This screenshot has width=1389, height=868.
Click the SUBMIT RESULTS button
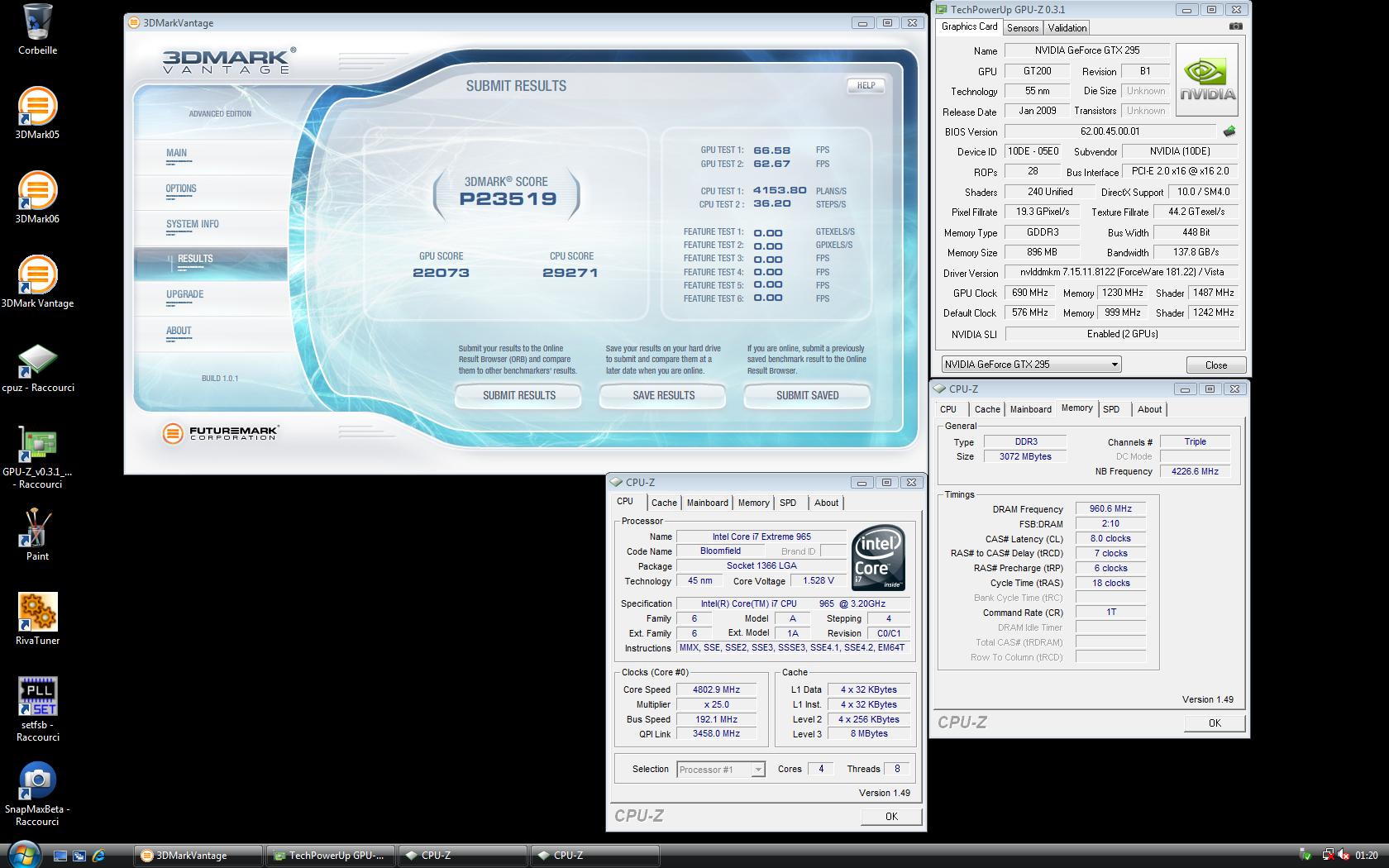(x=518, y=395)
